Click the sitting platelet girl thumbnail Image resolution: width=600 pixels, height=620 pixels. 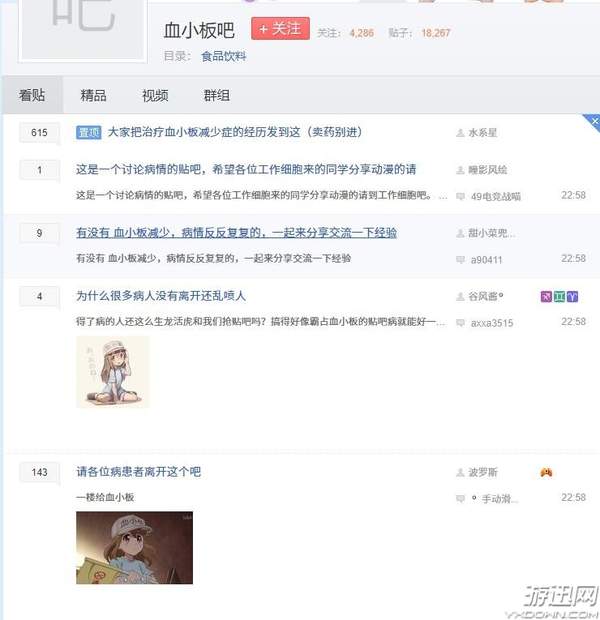tap(113, 372)
